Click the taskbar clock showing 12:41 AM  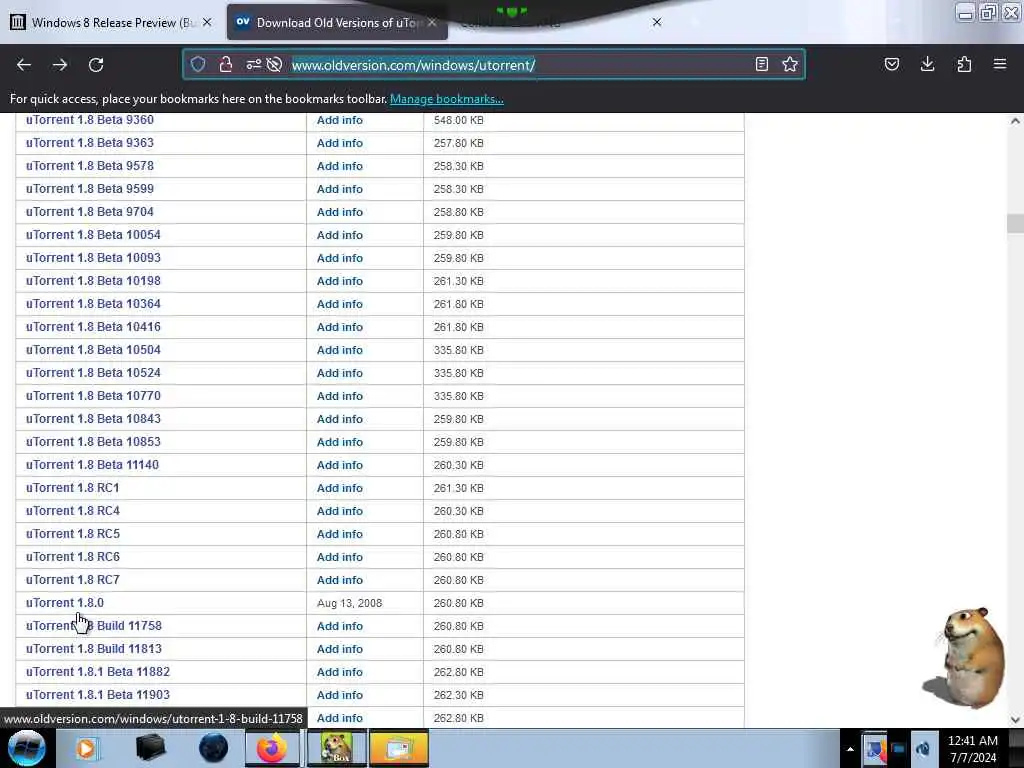[x=972, y=749]
